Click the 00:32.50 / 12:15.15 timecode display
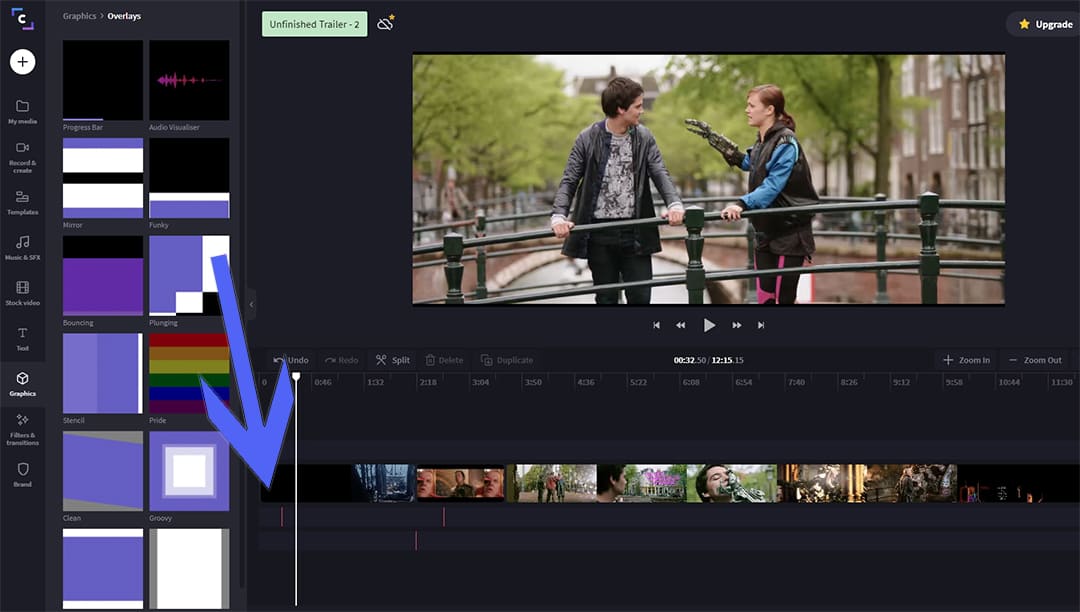The height and width of the screenshot is (612, 1080). pyautogui.click(x=708, y=360)
